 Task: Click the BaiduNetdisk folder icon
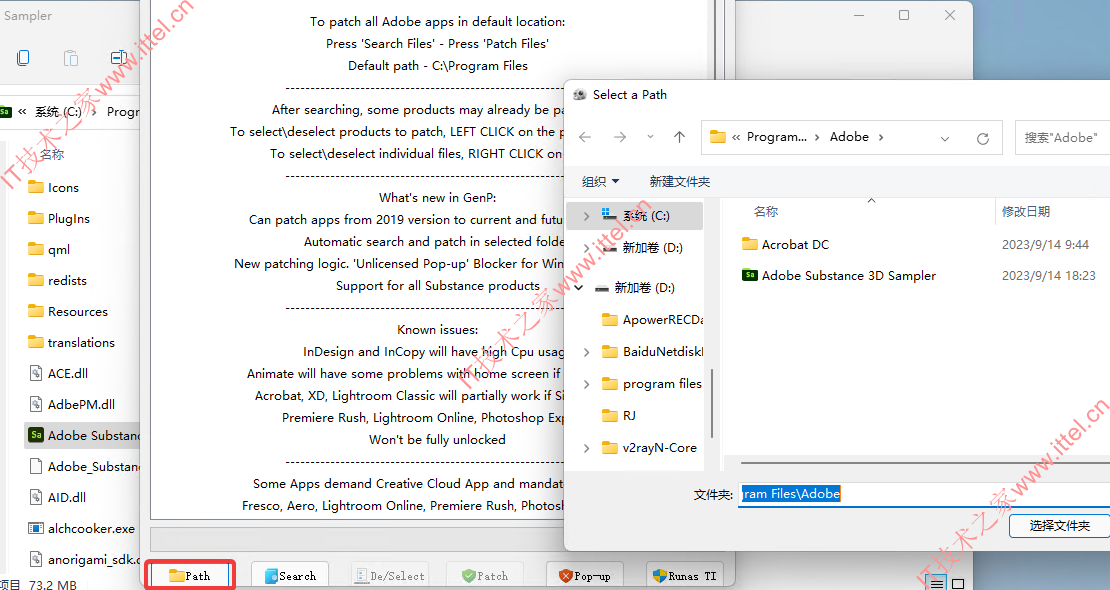[x=610, y=351]
